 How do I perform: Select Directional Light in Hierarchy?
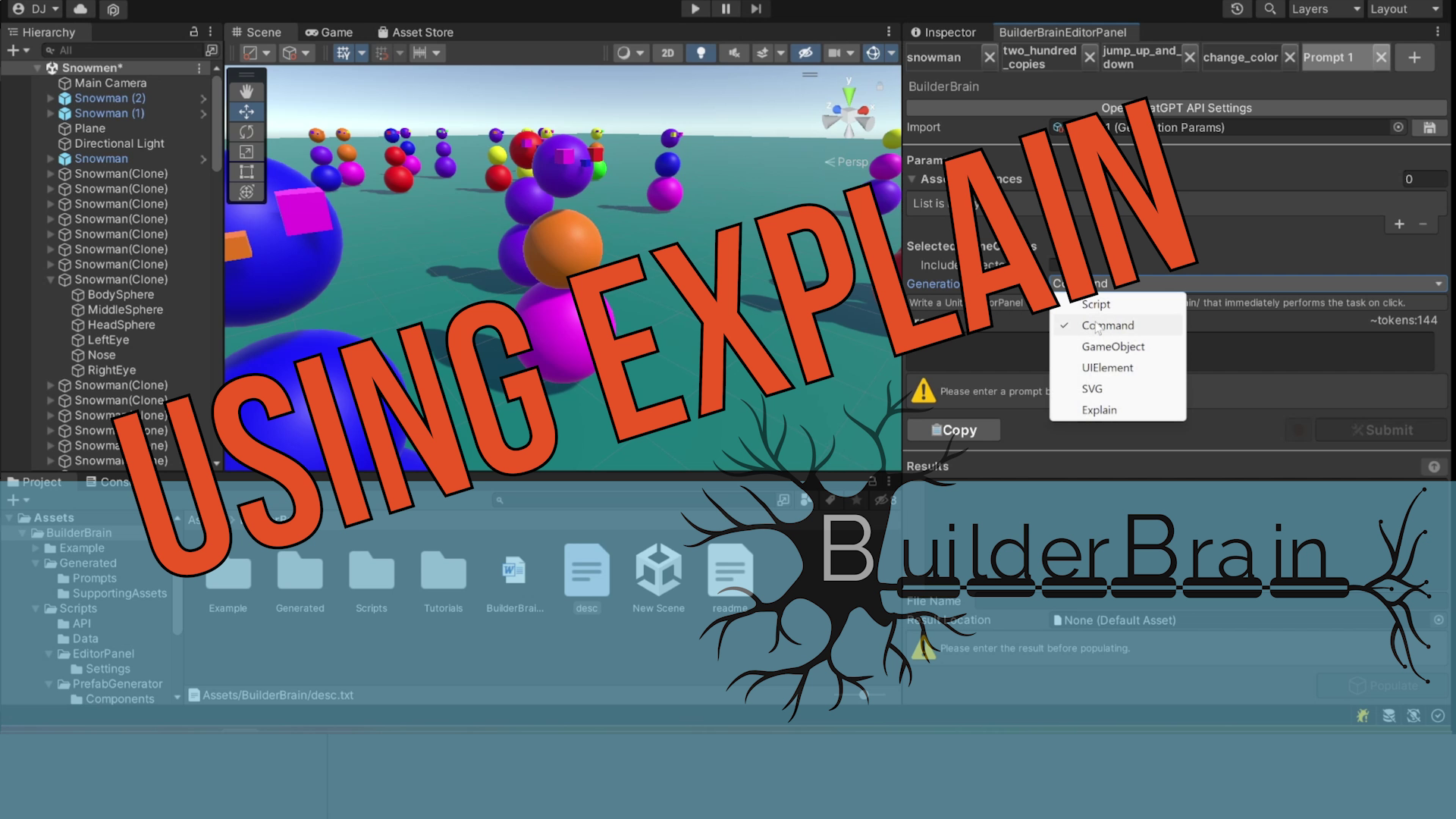(x=119, y=144)
